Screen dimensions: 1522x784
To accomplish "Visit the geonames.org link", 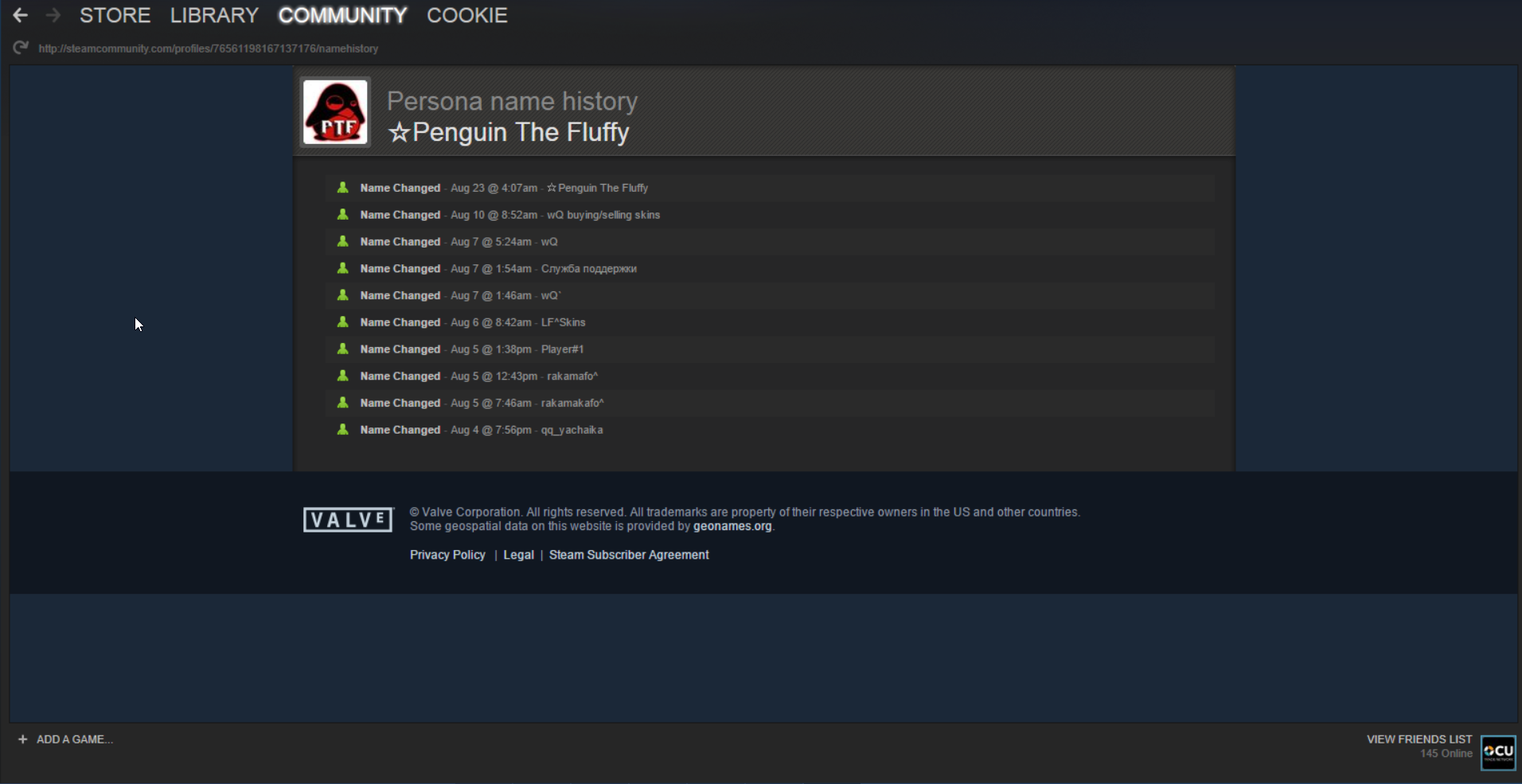I will coord(732,526).
